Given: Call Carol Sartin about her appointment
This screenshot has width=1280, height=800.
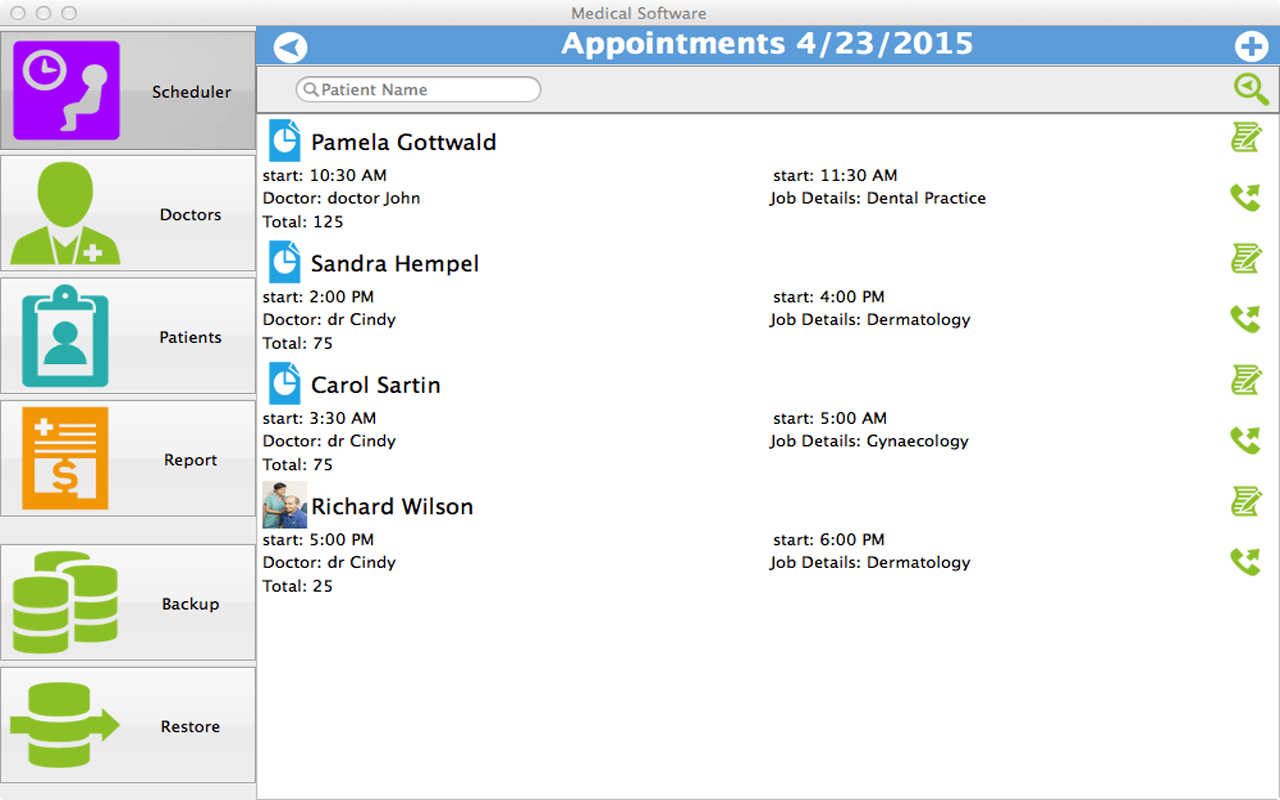Looking at the screenshot, I should [1245, 439].
